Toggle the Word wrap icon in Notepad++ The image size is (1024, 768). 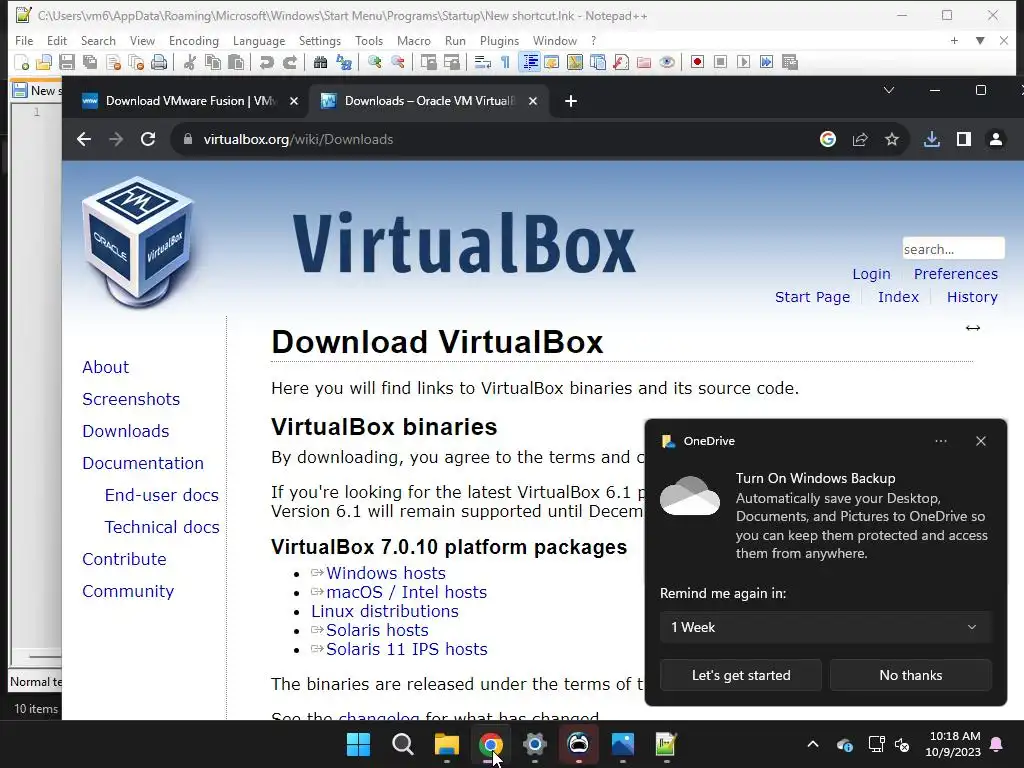click(483, 62)
